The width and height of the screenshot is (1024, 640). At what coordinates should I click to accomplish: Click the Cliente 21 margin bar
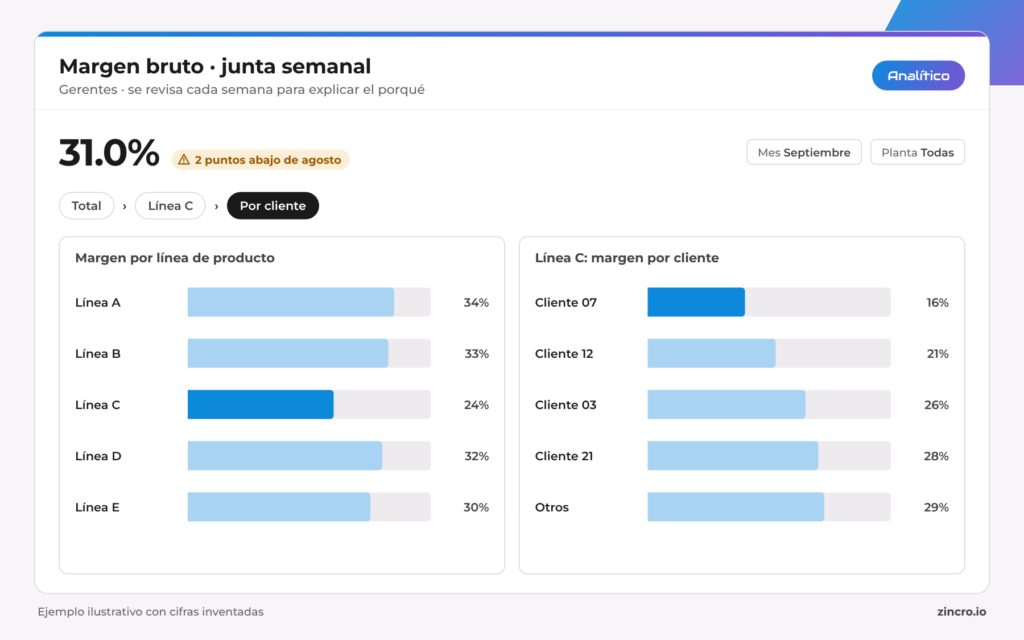click(733, 456)
